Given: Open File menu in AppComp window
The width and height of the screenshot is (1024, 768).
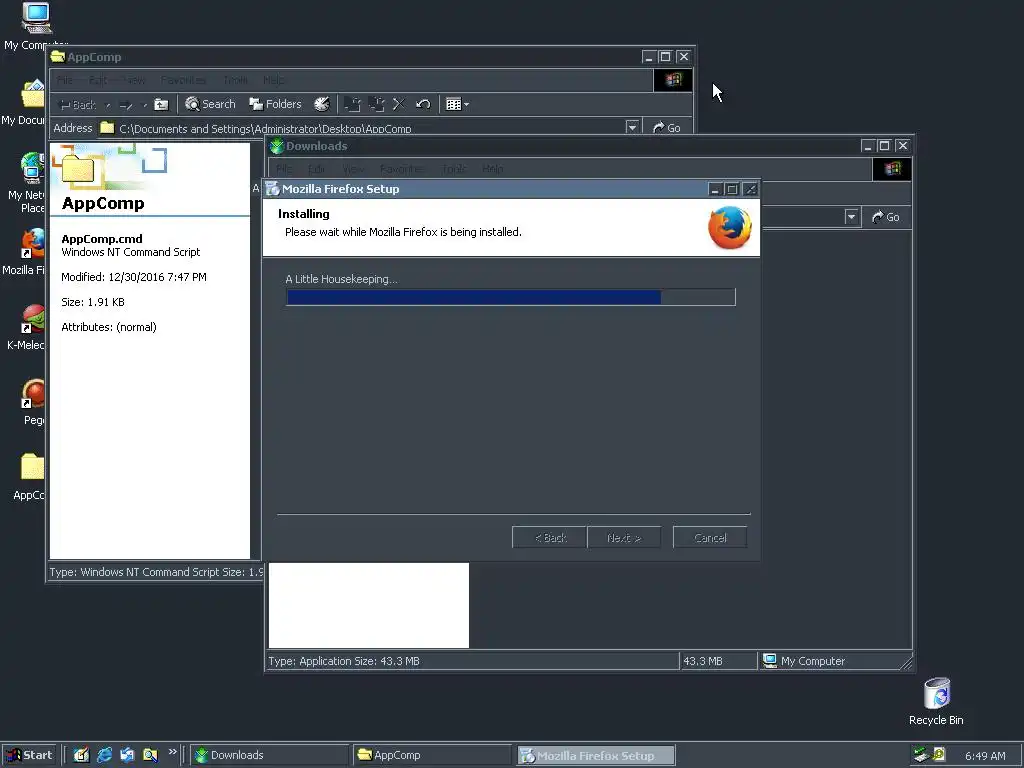Looking at the screenshot, I should click(65, 80).
